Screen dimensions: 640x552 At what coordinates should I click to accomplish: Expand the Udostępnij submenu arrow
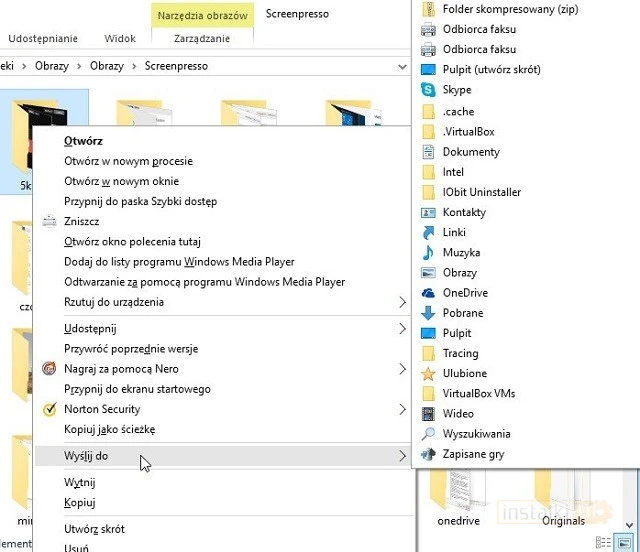click(403, 329)
